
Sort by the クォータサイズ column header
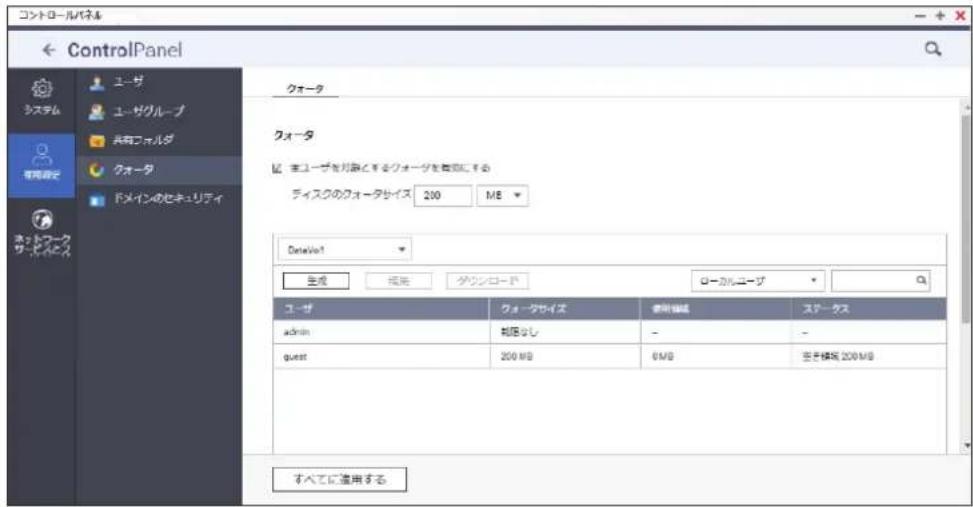[565, 308]
